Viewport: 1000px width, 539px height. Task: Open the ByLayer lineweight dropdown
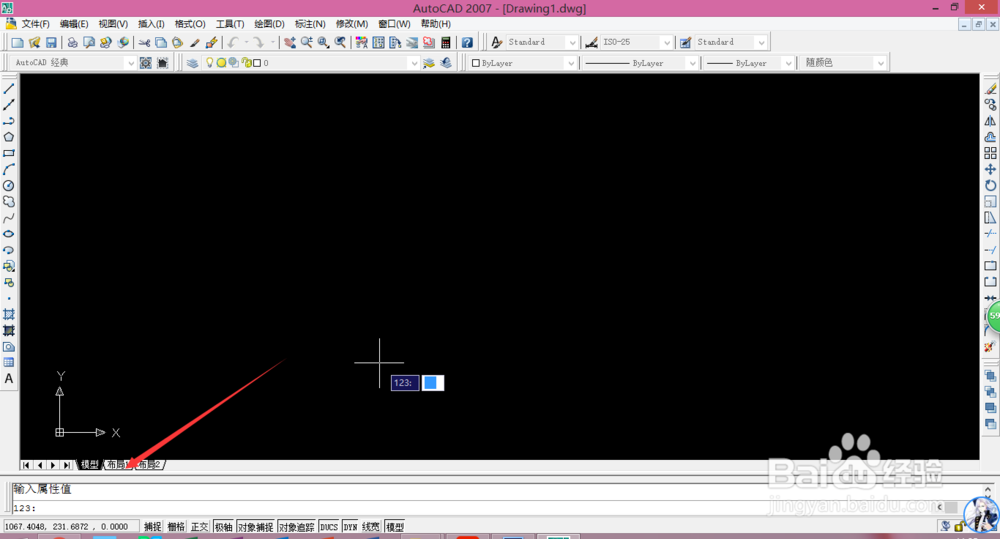click(x=788, y=63)
